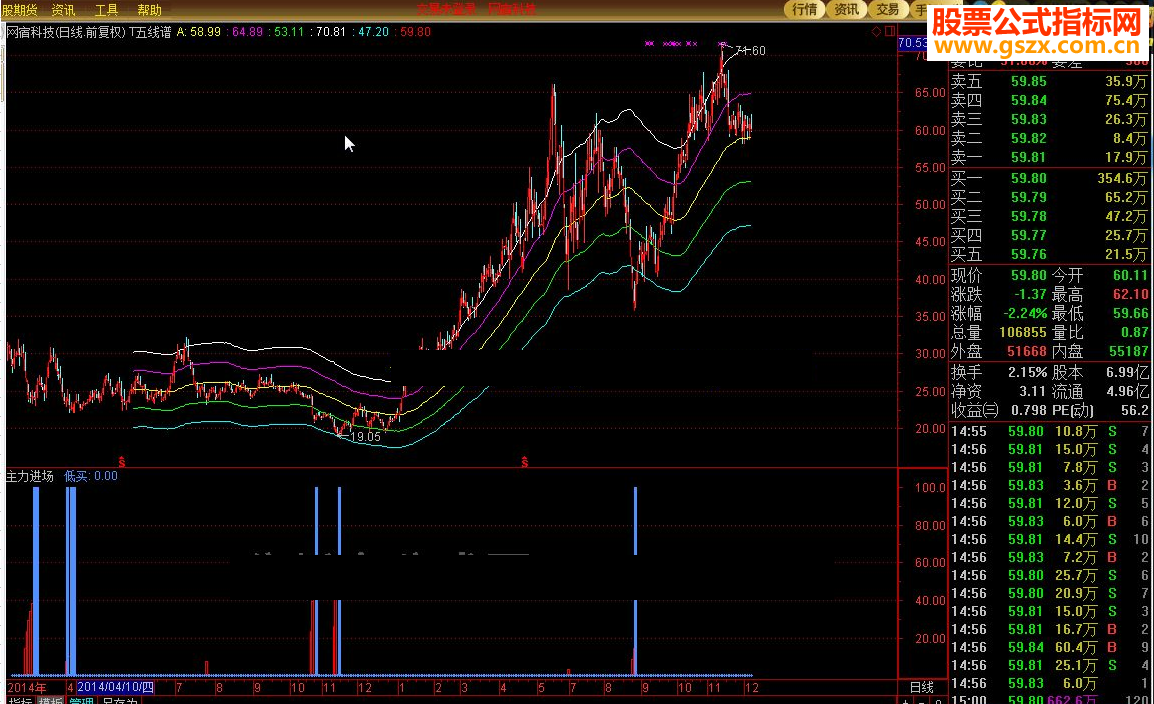Click the 外盘 value 51668

point(1027,352)
